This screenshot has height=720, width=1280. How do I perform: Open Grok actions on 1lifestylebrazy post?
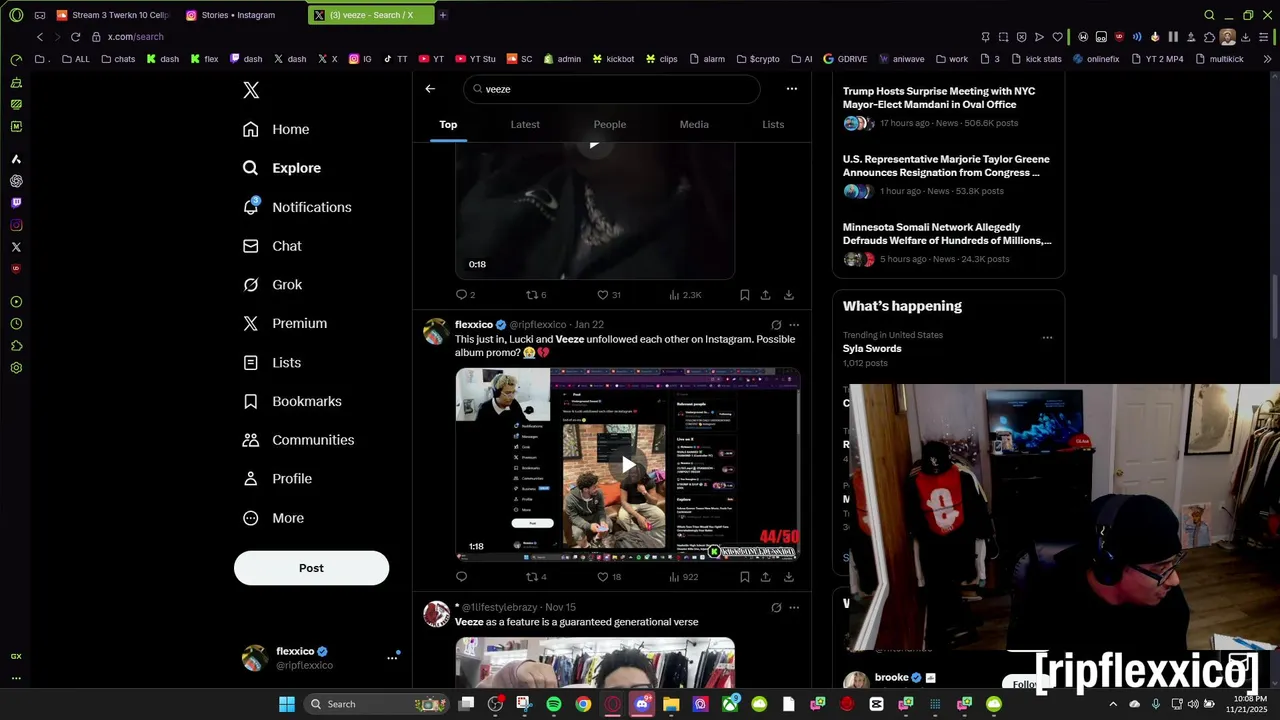(776, 607)
